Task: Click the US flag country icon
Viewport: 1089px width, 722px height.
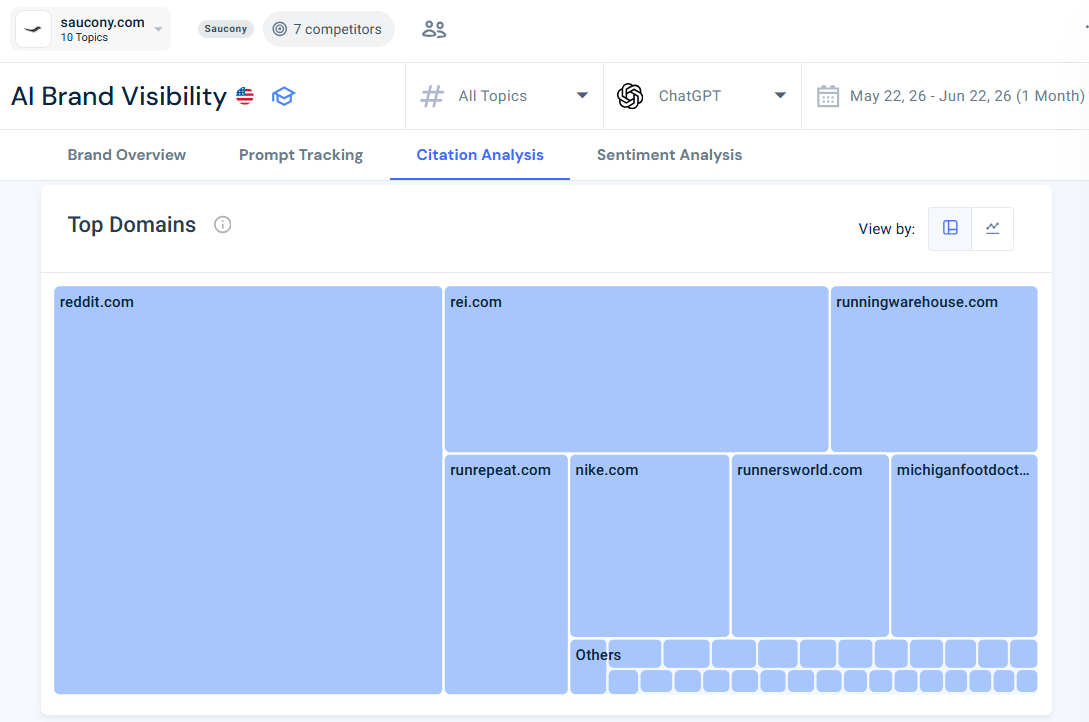Action: (245, 96)
